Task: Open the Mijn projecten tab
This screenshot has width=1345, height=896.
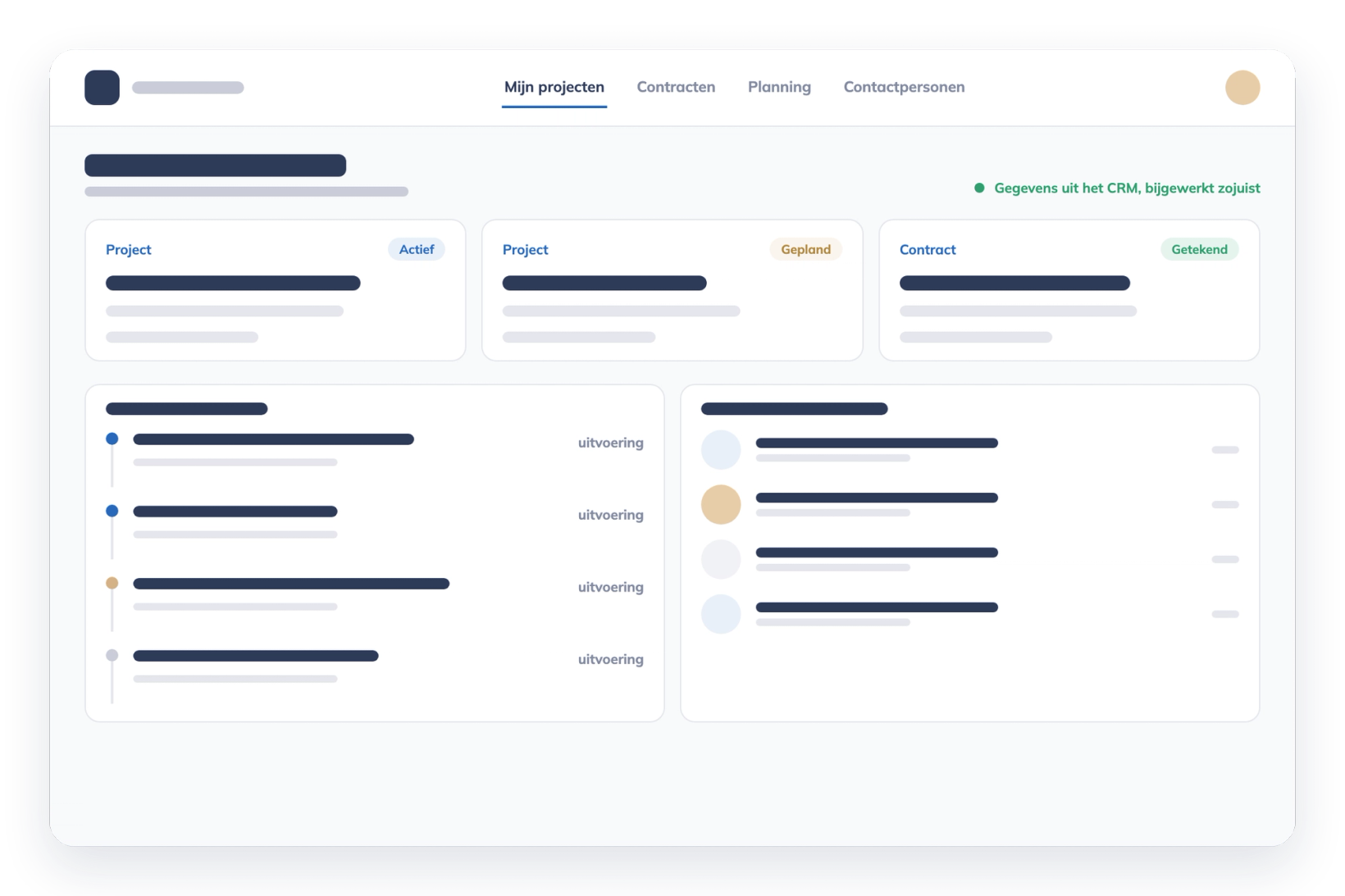Action: click(554, 87)
